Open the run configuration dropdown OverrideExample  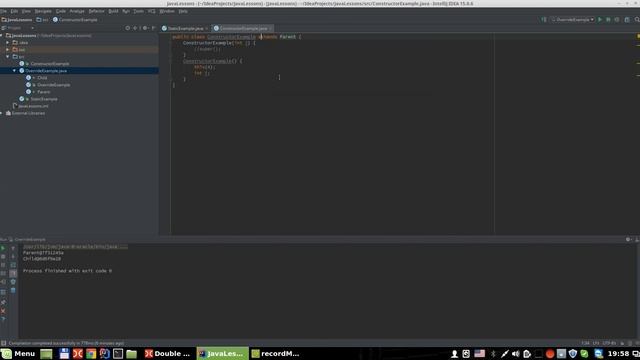(x=572, y=20)
